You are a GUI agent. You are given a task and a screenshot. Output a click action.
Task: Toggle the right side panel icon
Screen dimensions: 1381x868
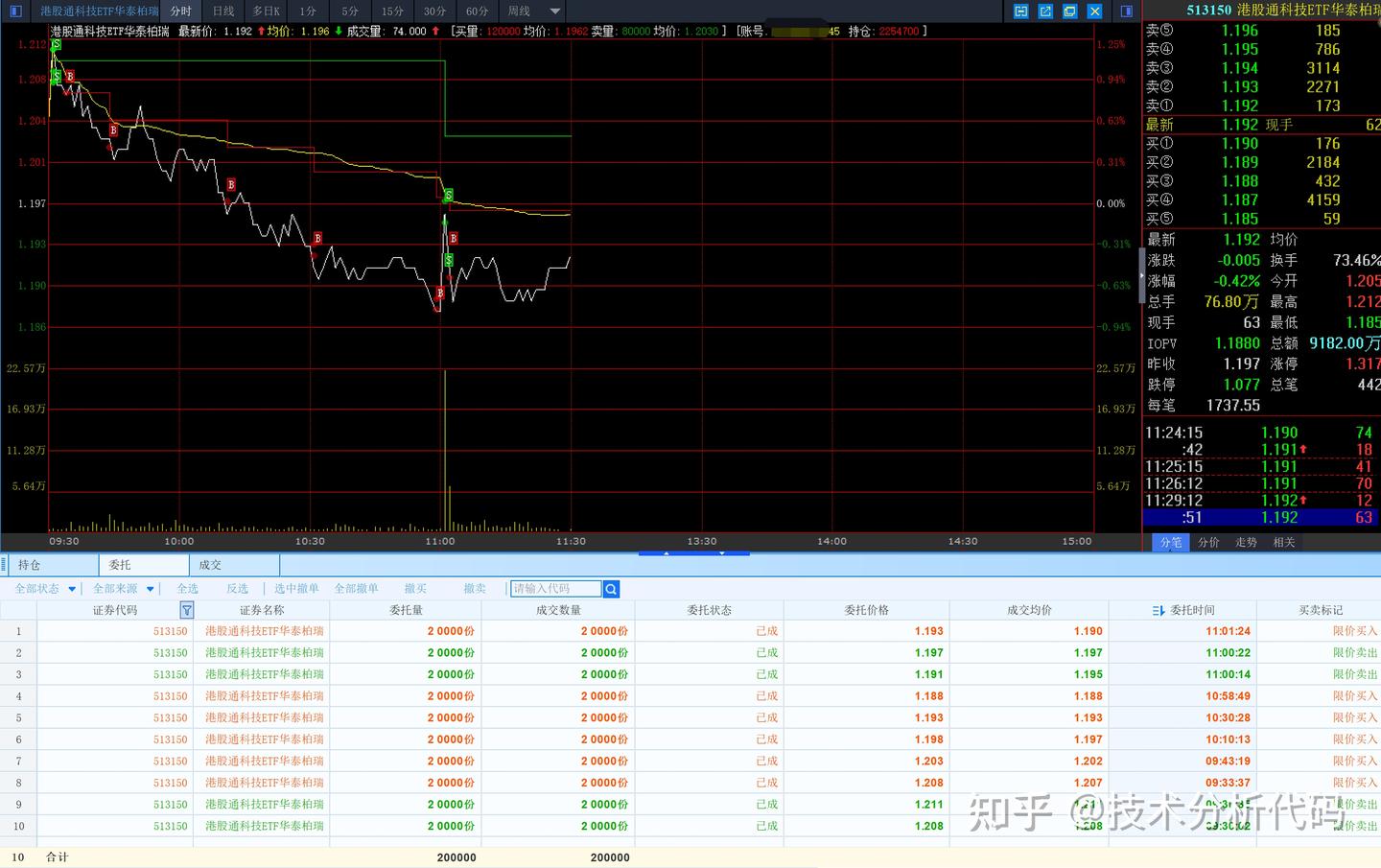1127,12
